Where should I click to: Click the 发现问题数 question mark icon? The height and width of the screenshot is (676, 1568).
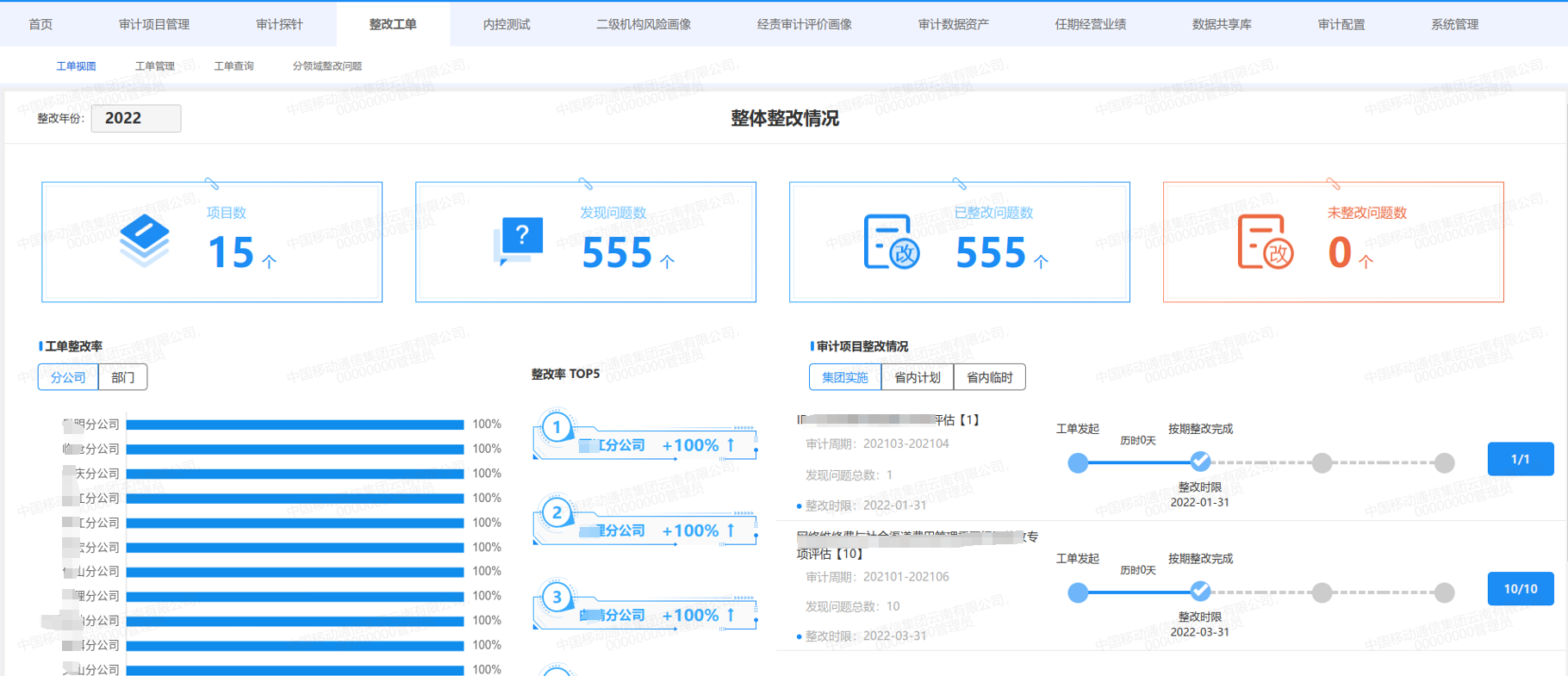click(x=519, y=240)
